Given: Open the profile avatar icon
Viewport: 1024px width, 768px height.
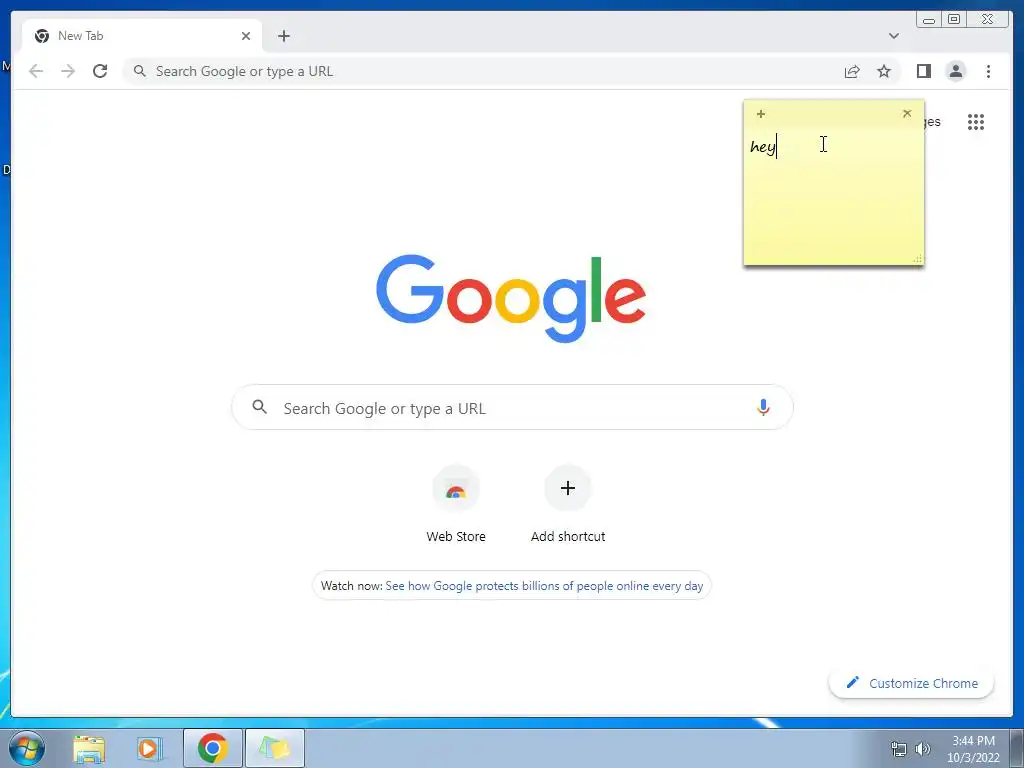Looking at the screenshot, I should pyautogui.click(x=955, y=71).
